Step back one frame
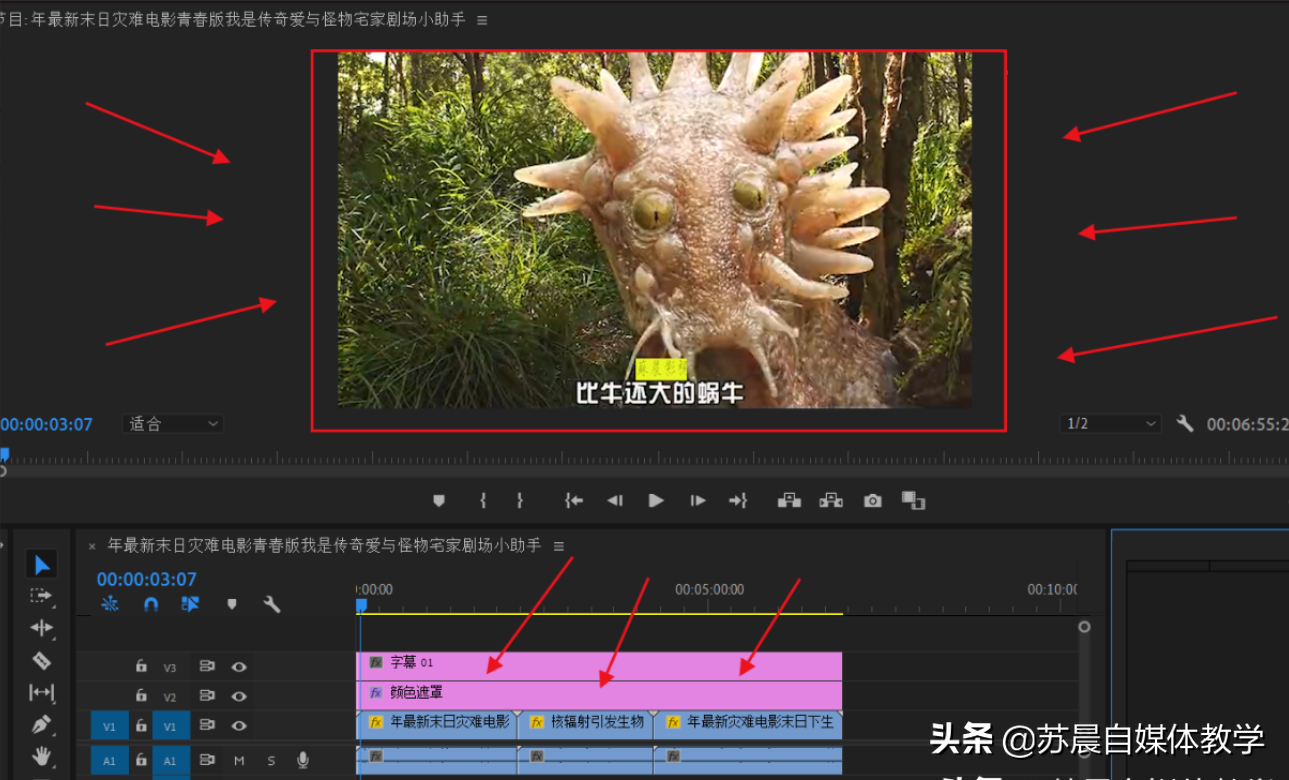 (x=615, y=501)
